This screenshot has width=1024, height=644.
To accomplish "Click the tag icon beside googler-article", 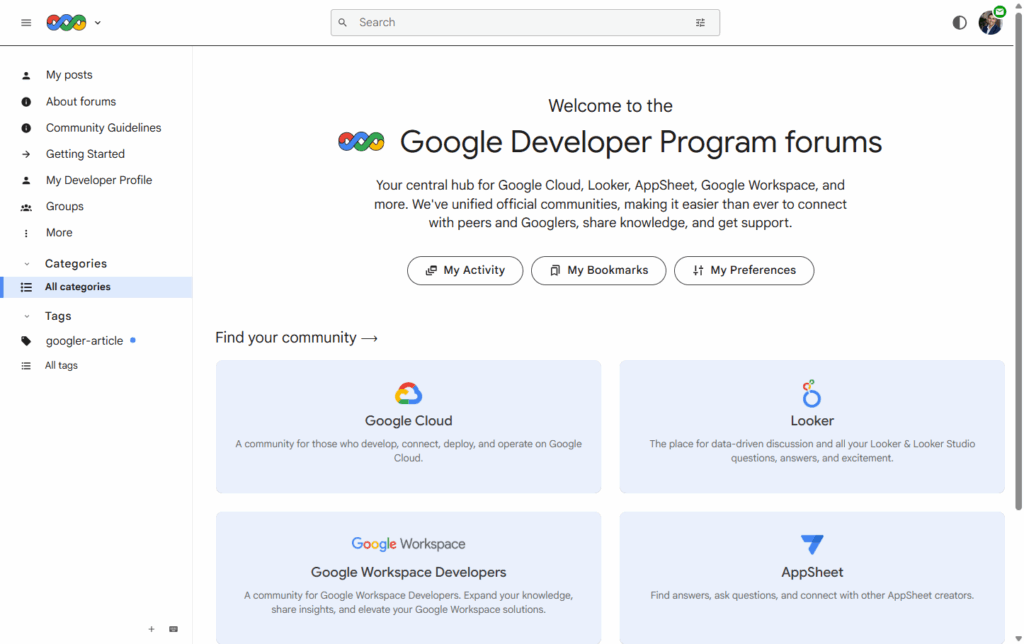I will [x=26, y=341].
